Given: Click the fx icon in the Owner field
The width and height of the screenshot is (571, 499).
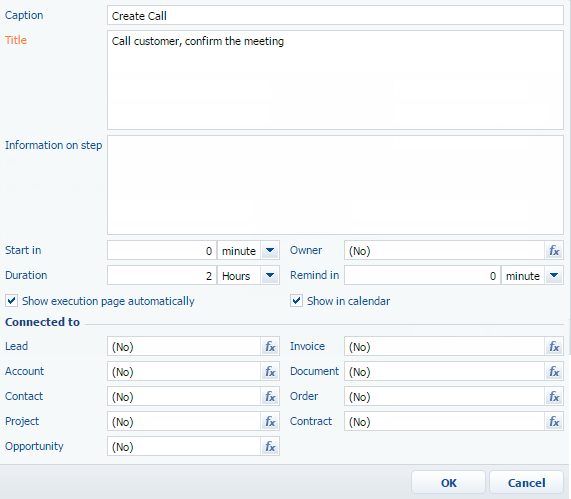Looking at the screenshot, I should [x=554, y=251].
